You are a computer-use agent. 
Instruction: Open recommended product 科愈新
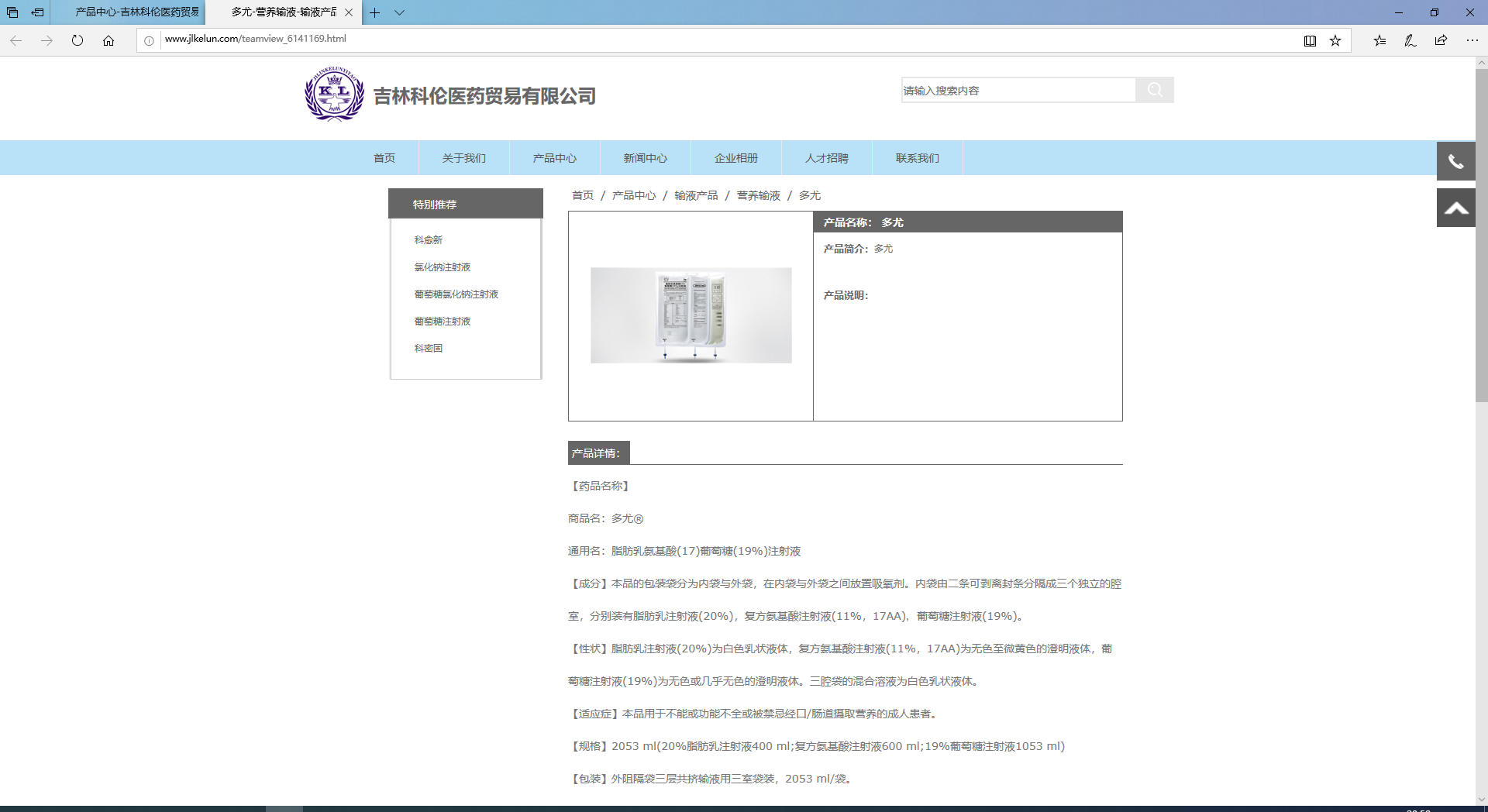click(x=429, y=240)
